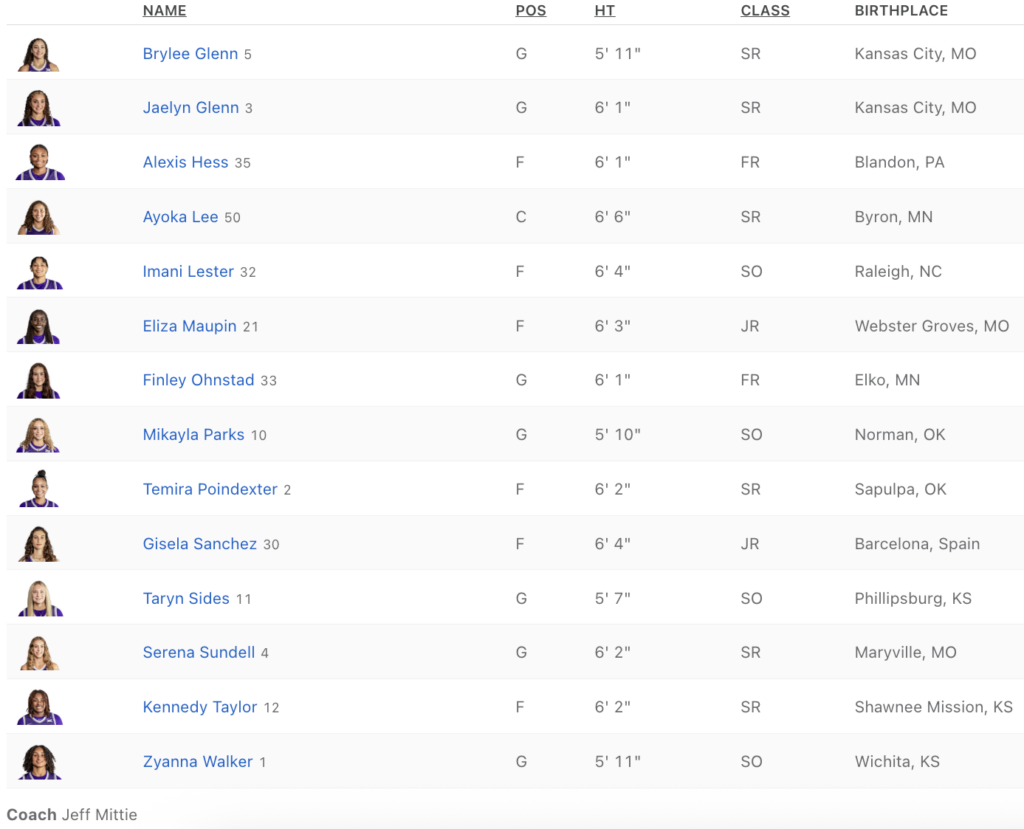
Task: Click Brylee Glenn's headshot photo
Action: pyautogui.click(x=39, y=54)
